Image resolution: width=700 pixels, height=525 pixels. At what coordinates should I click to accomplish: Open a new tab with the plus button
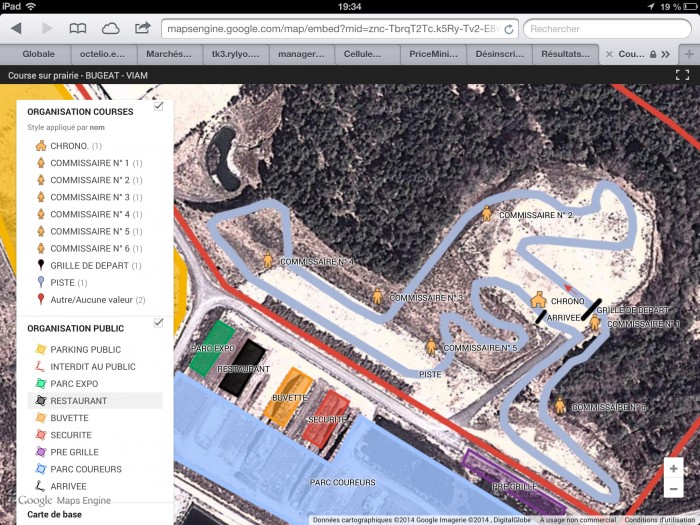[689, 54]
